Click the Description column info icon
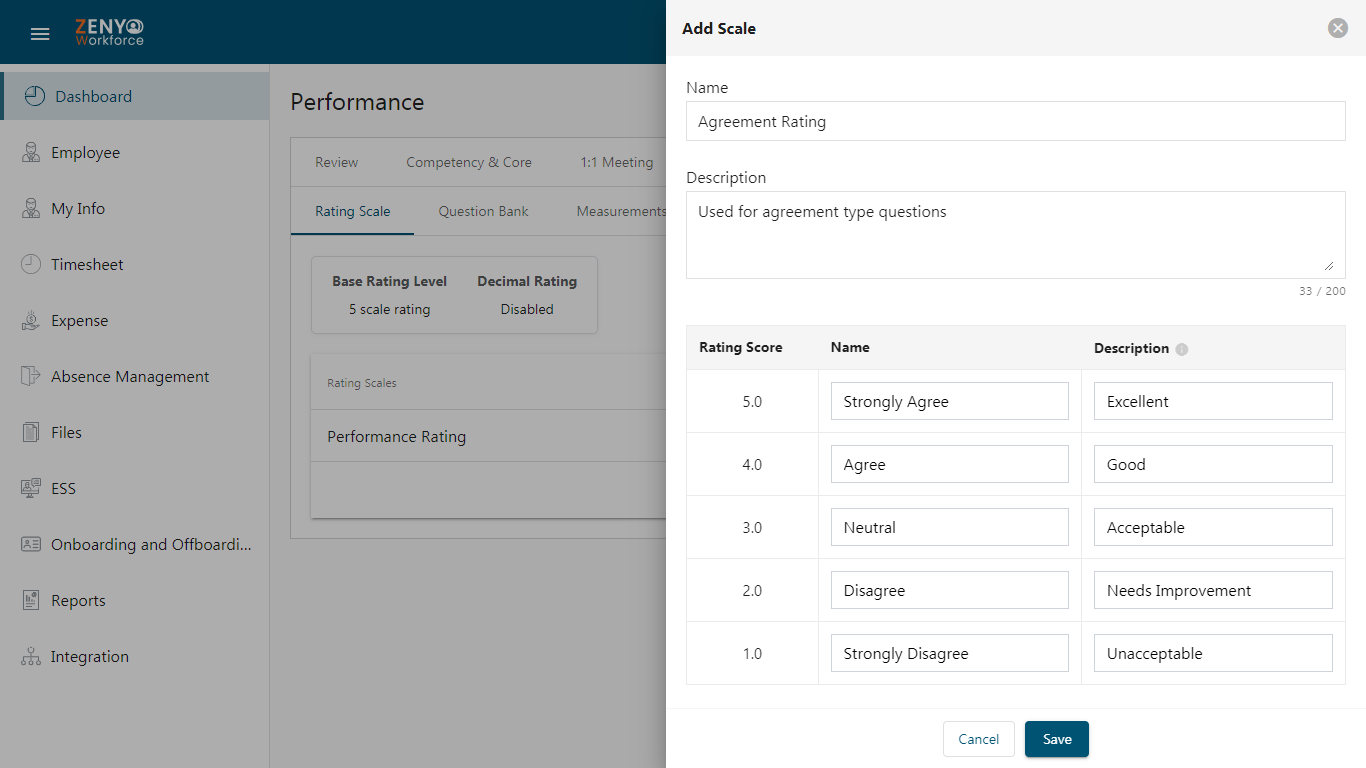 point(1182,349)
